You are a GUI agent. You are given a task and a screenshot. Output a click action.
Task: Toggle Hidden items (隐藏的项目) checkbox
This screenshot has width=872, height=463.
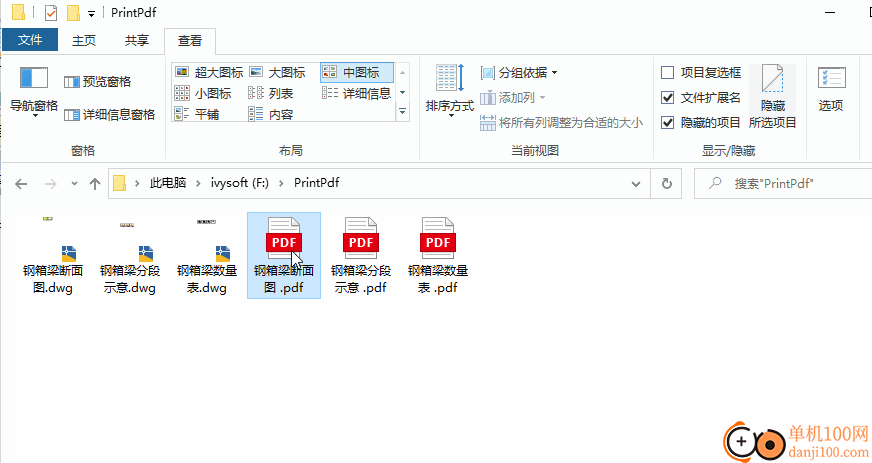click(667, 122)
